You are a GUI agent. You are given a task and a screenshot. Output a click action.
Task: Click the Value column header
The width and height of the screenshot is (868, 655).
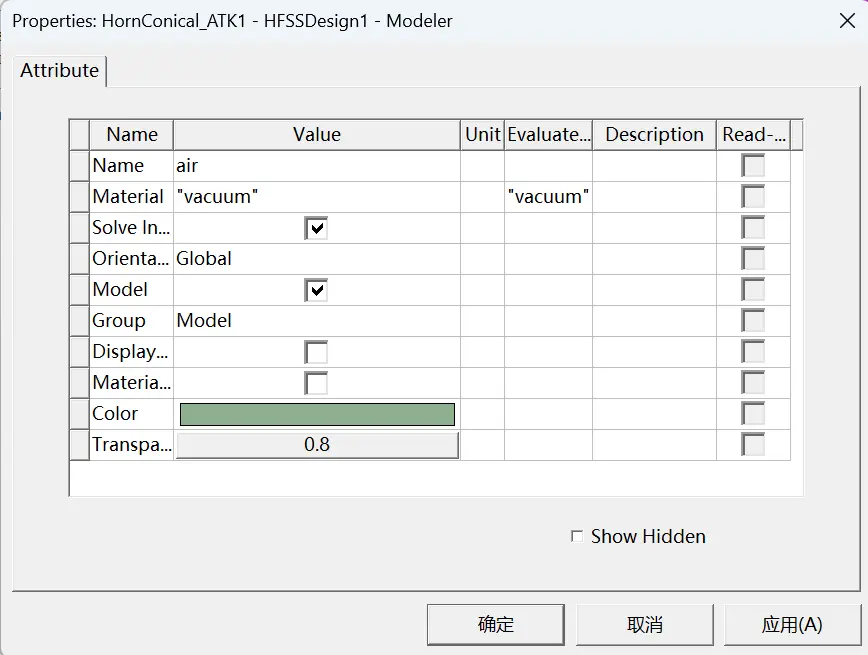click(317, 135)
